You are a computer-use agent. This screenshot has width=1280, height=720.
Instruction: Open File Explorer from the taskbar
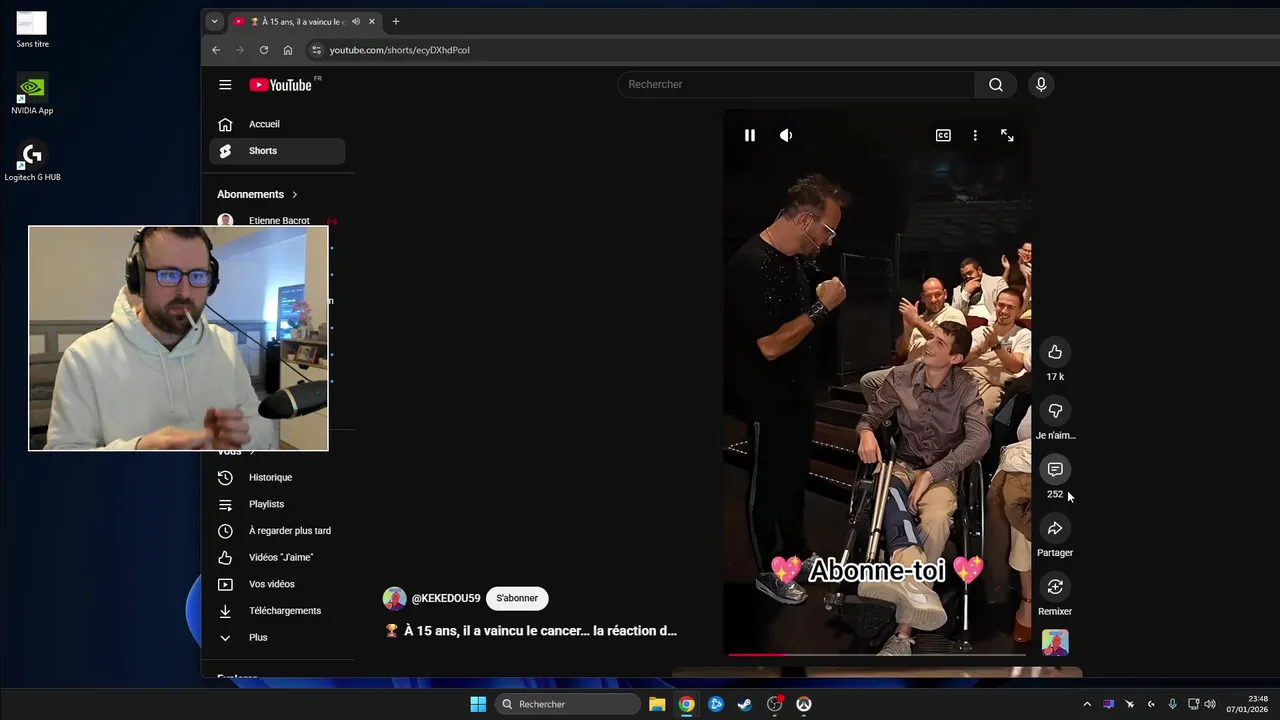(657, 704)
